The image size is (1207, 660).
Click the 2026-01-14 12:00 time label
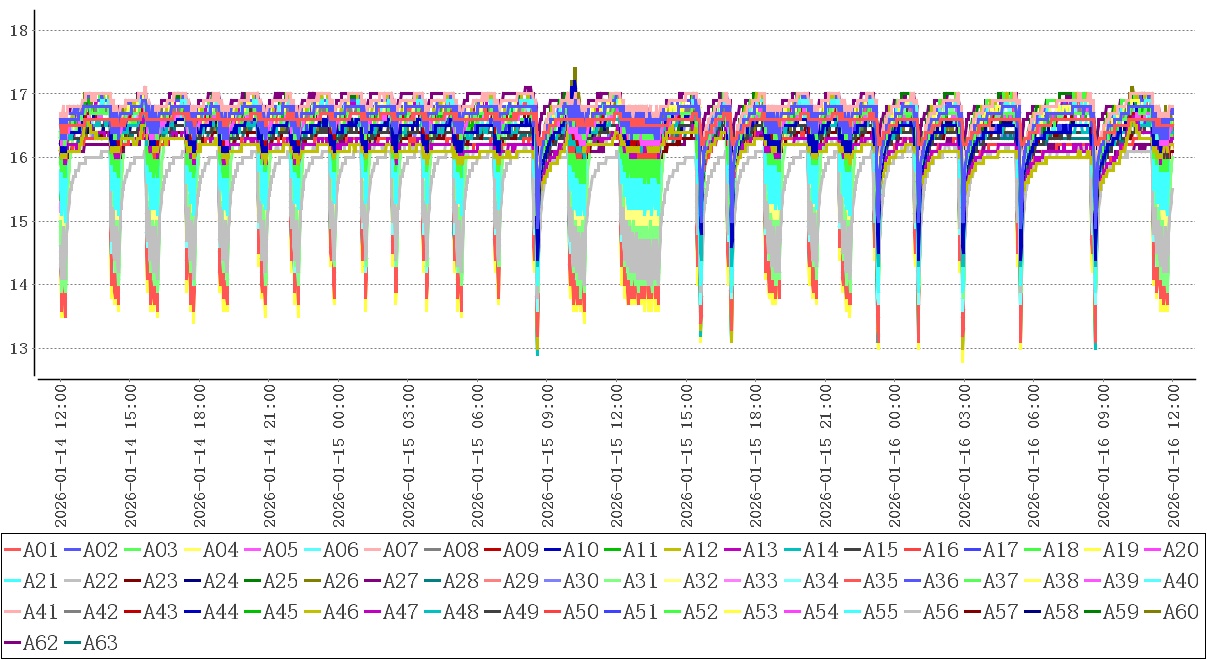[60, 455]
